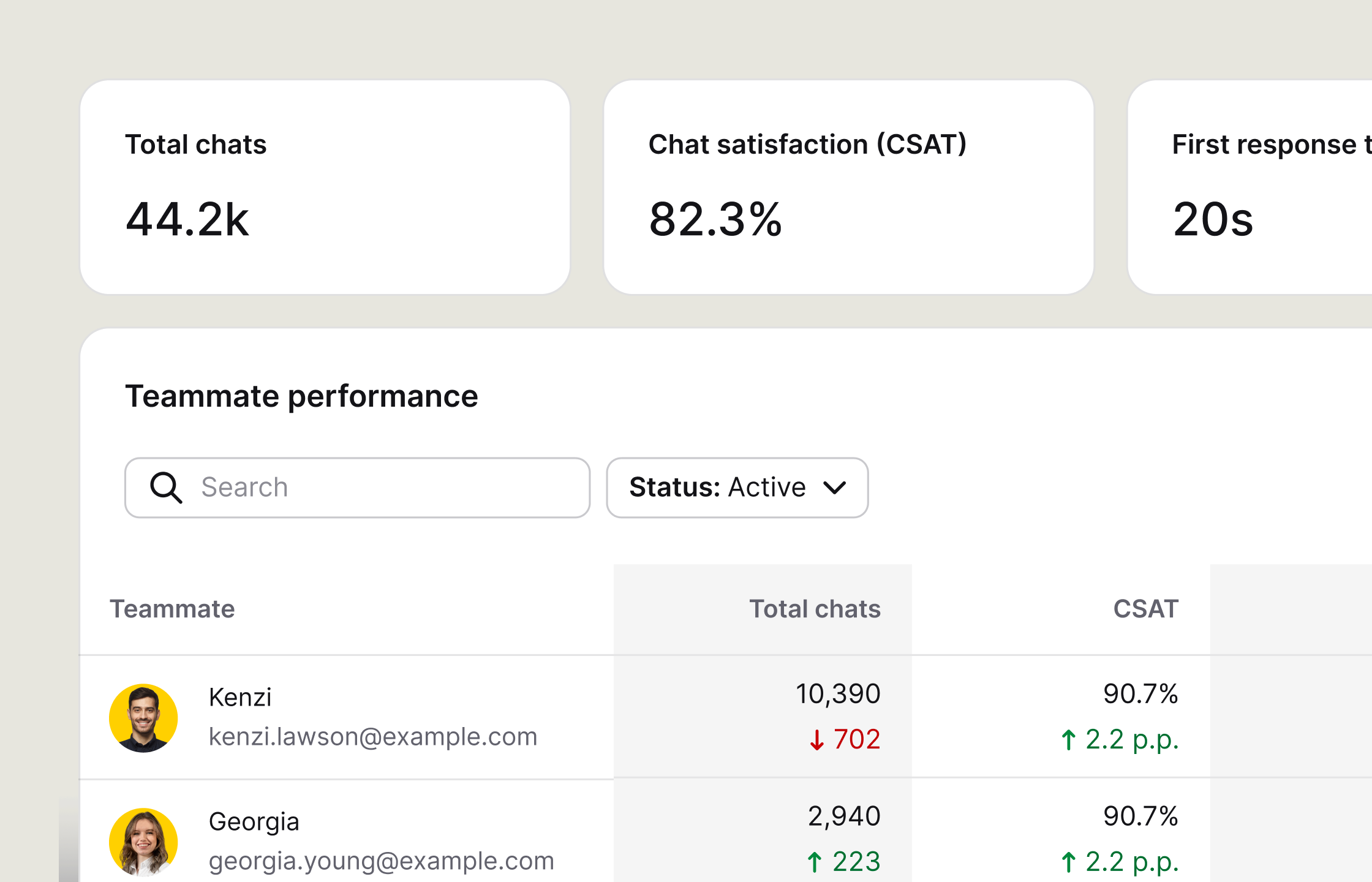Select the name Kenzi
Viewport: 1372px width, 882px height.
pos(240,697)
